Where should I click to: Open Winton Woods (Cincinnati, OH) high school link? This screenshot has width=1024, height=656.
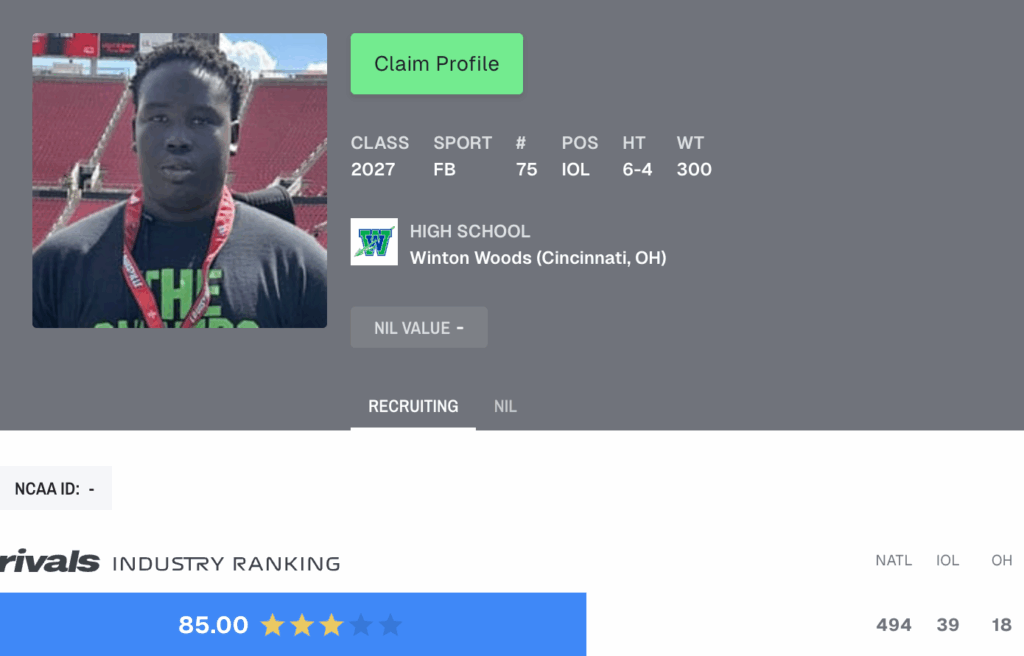point(538,258)
